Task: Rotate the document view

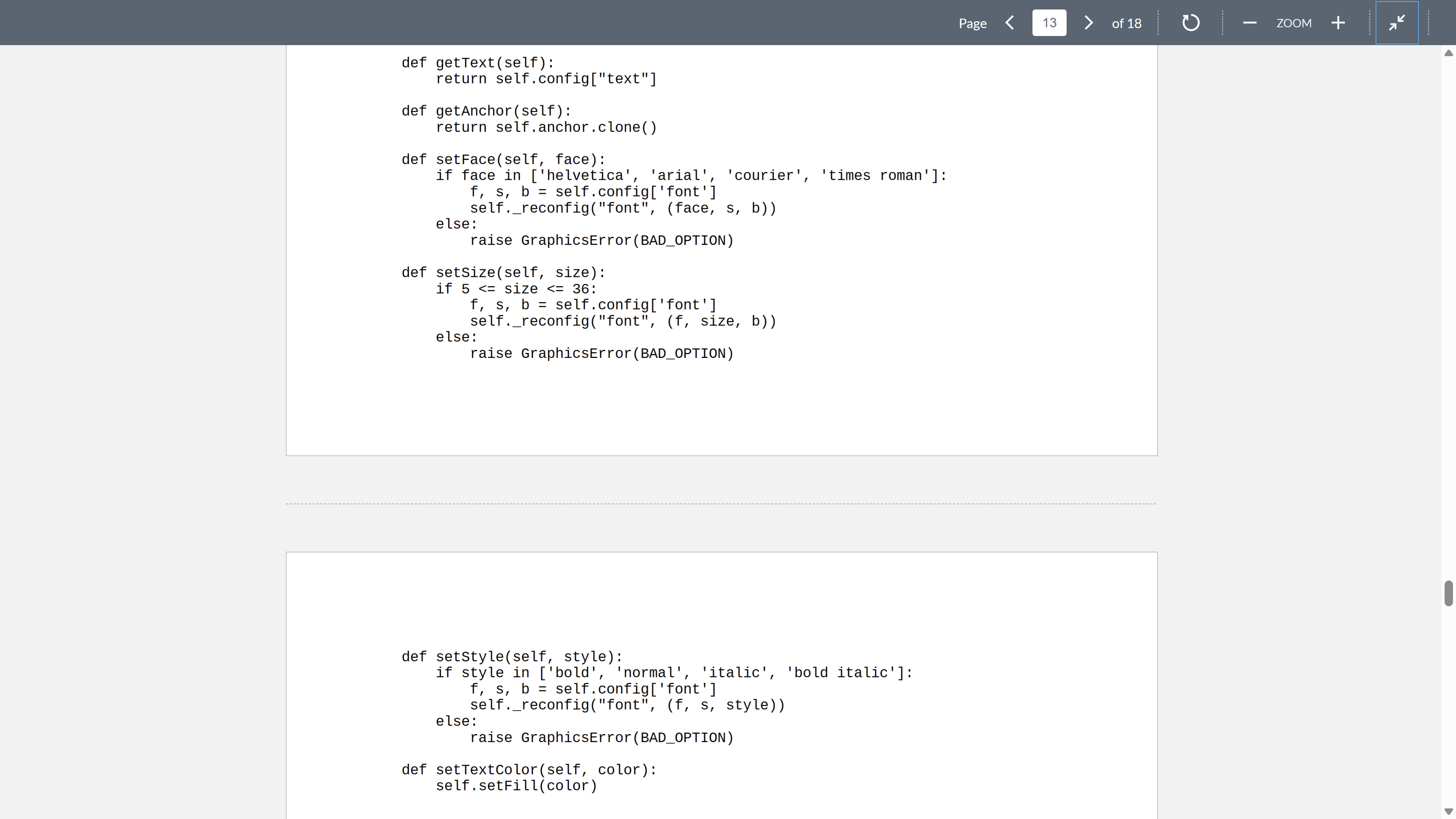Action: click(x=1190, y=23)
